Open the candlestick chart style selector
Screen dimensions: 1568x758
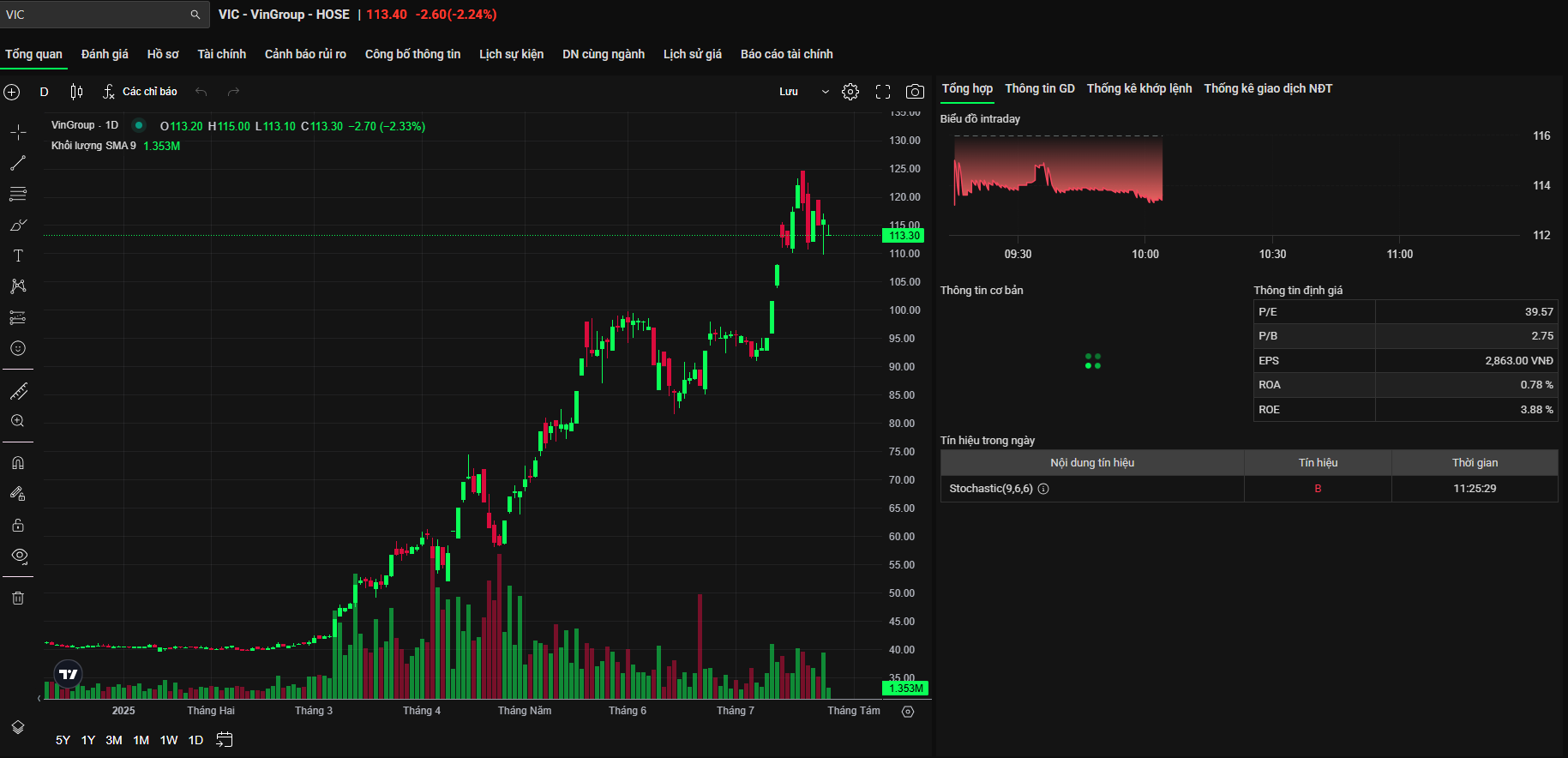(x=76, y=92)
